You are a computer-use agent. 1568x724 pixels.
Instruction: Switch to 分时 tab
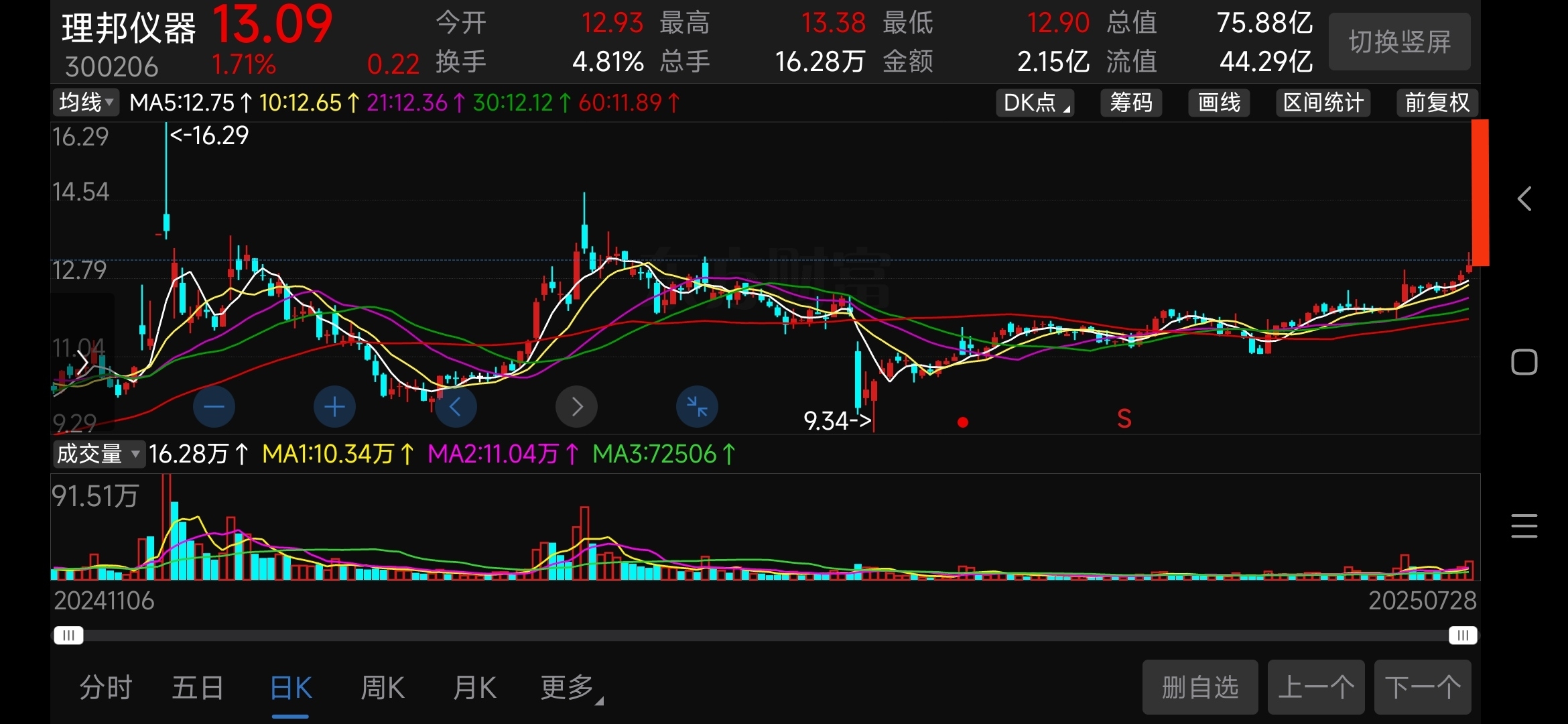106,688
